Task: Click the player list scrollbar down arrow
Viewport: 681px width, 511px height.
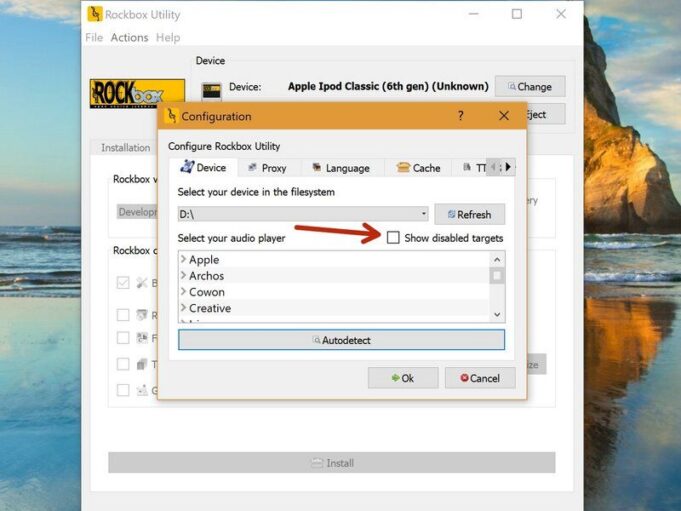Action: pyautogui.click(x=497, y=314)
